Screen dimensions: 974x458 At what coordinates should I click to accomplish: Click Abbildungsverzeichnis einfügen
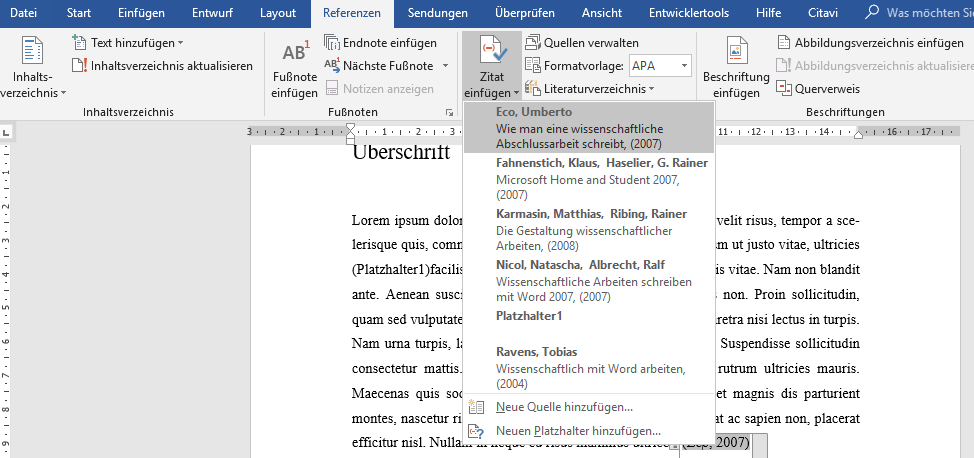(871, 43)
